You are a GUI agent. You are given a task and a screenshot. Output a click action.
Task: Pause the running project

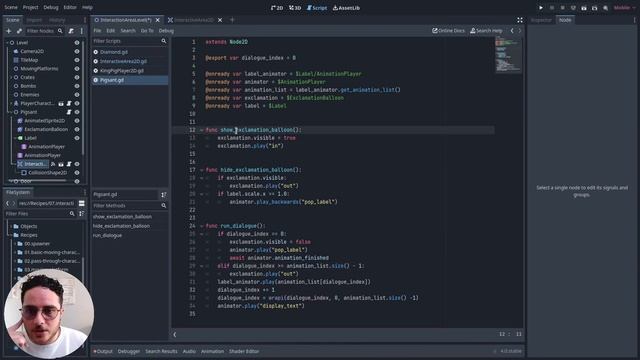[x=552, y=8]
